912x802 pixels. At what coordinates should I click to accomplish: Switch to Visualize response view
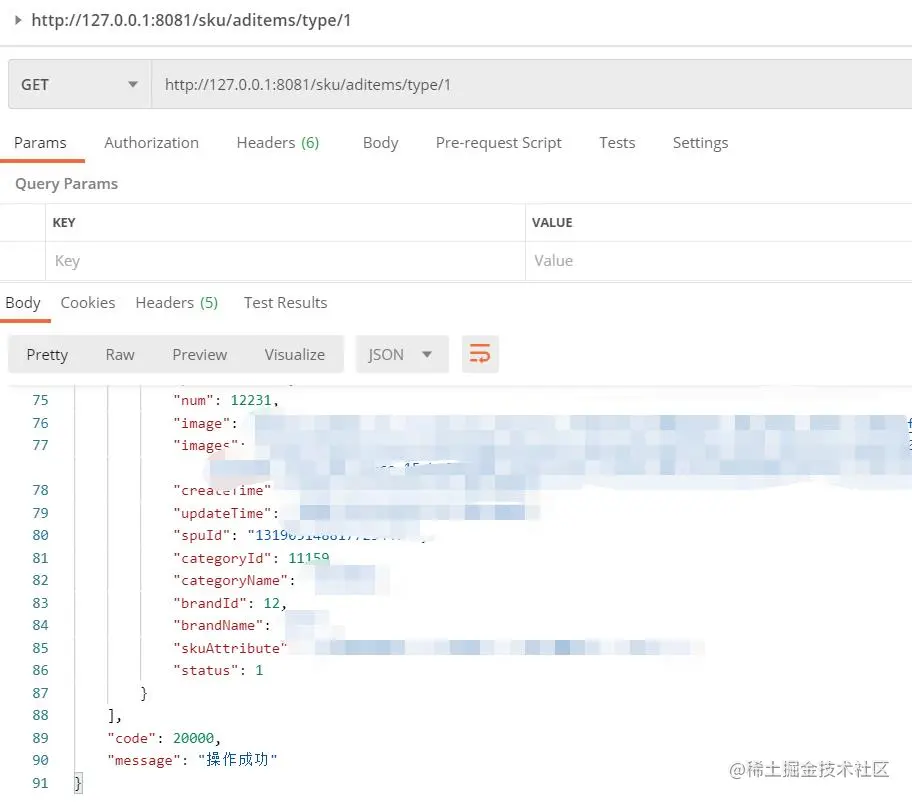294,354
